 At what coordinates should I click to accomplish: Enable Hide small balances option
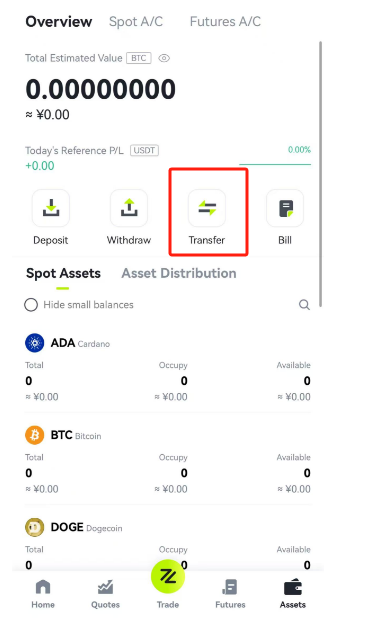coord(79,305)
